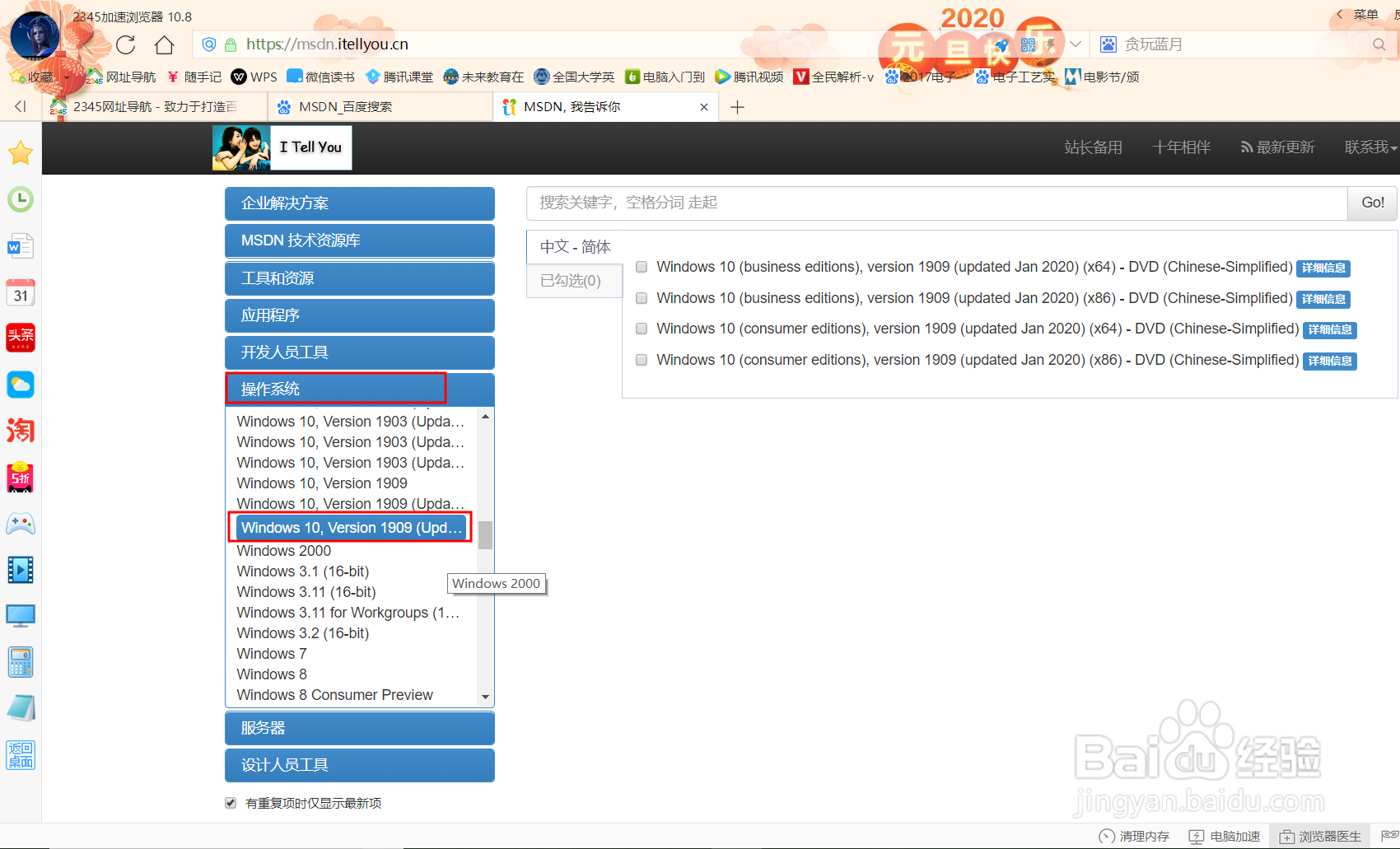Open Word document icon in sidebar
The height and width of the screenshot is (849, 1400).
coord(21,246)
